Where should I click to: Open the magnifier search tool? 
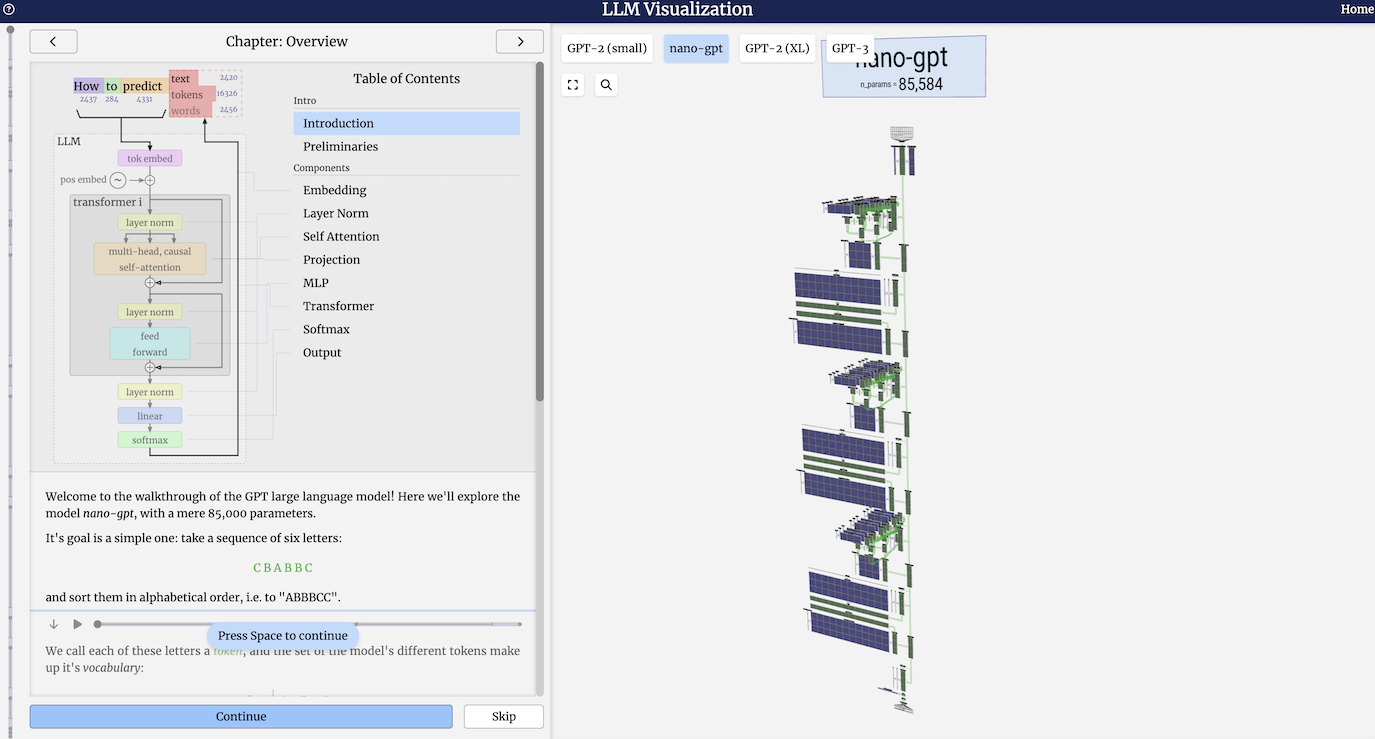pyautogui.click(x=606, y=85)
